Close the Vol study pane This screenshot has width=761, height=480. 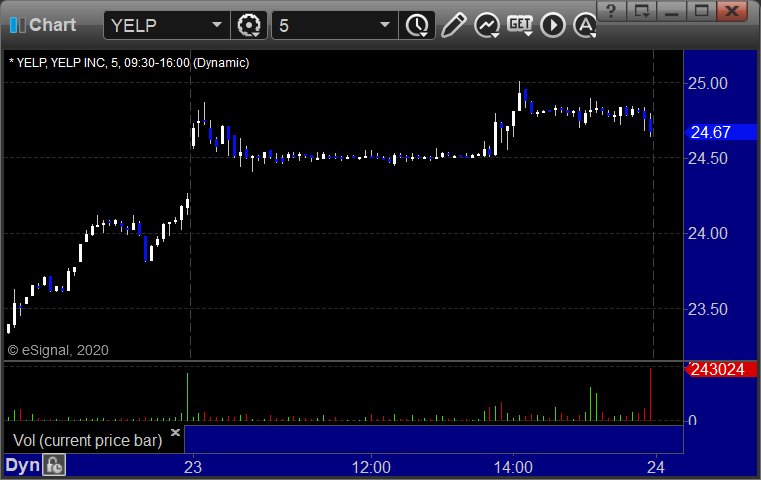[x=175, y=432]
